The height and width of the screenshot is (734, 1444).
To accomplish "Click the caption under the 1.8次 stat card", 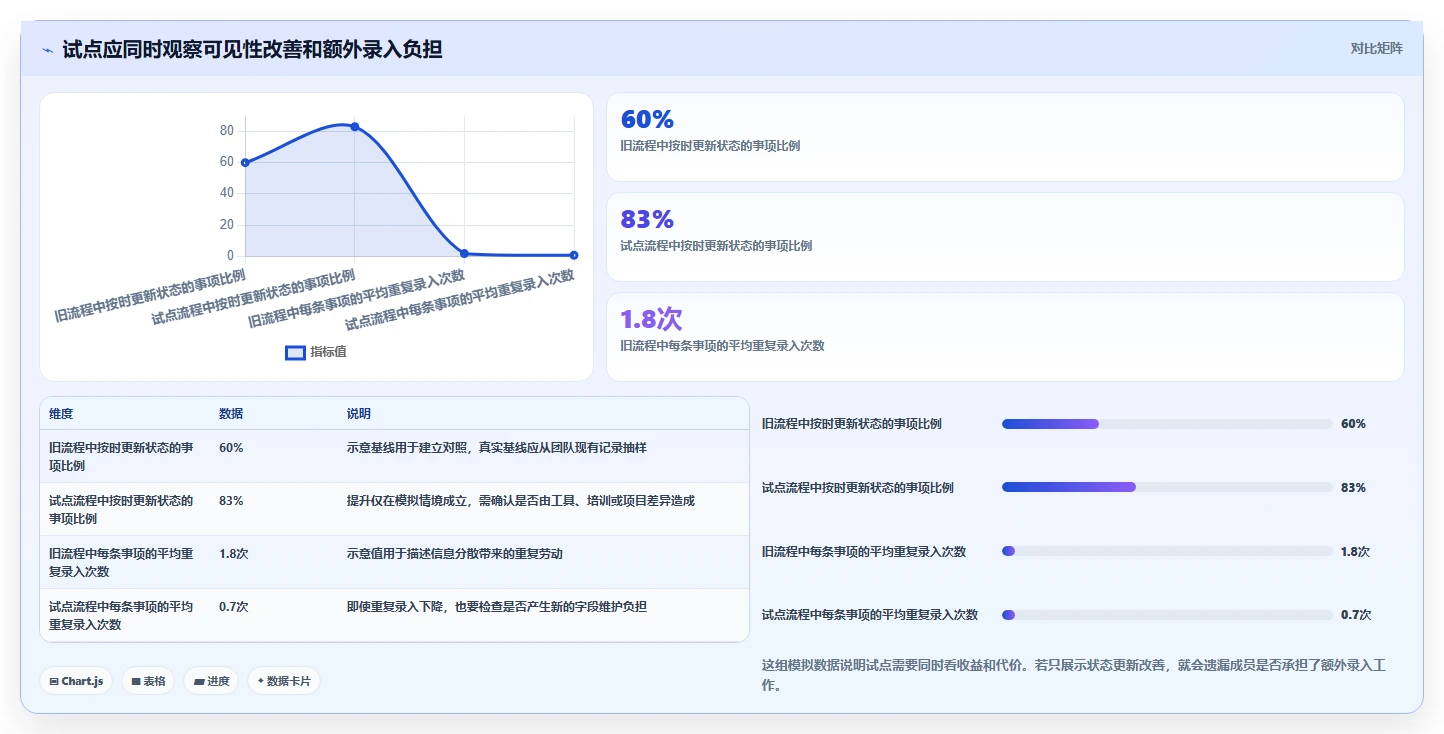I will 723,346.
